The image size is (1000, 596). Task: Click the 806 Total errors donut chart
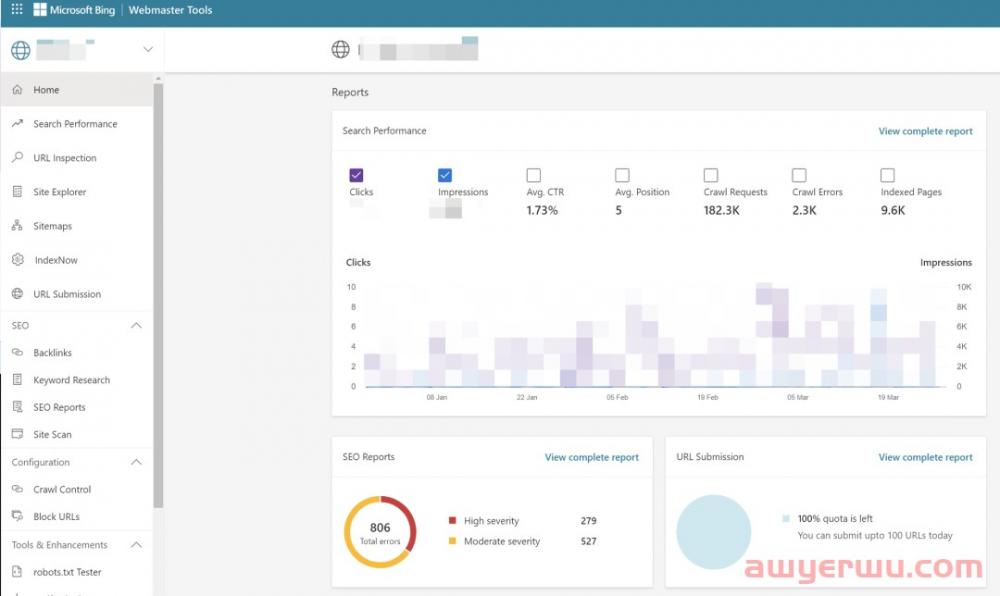[x=380, y=532]
